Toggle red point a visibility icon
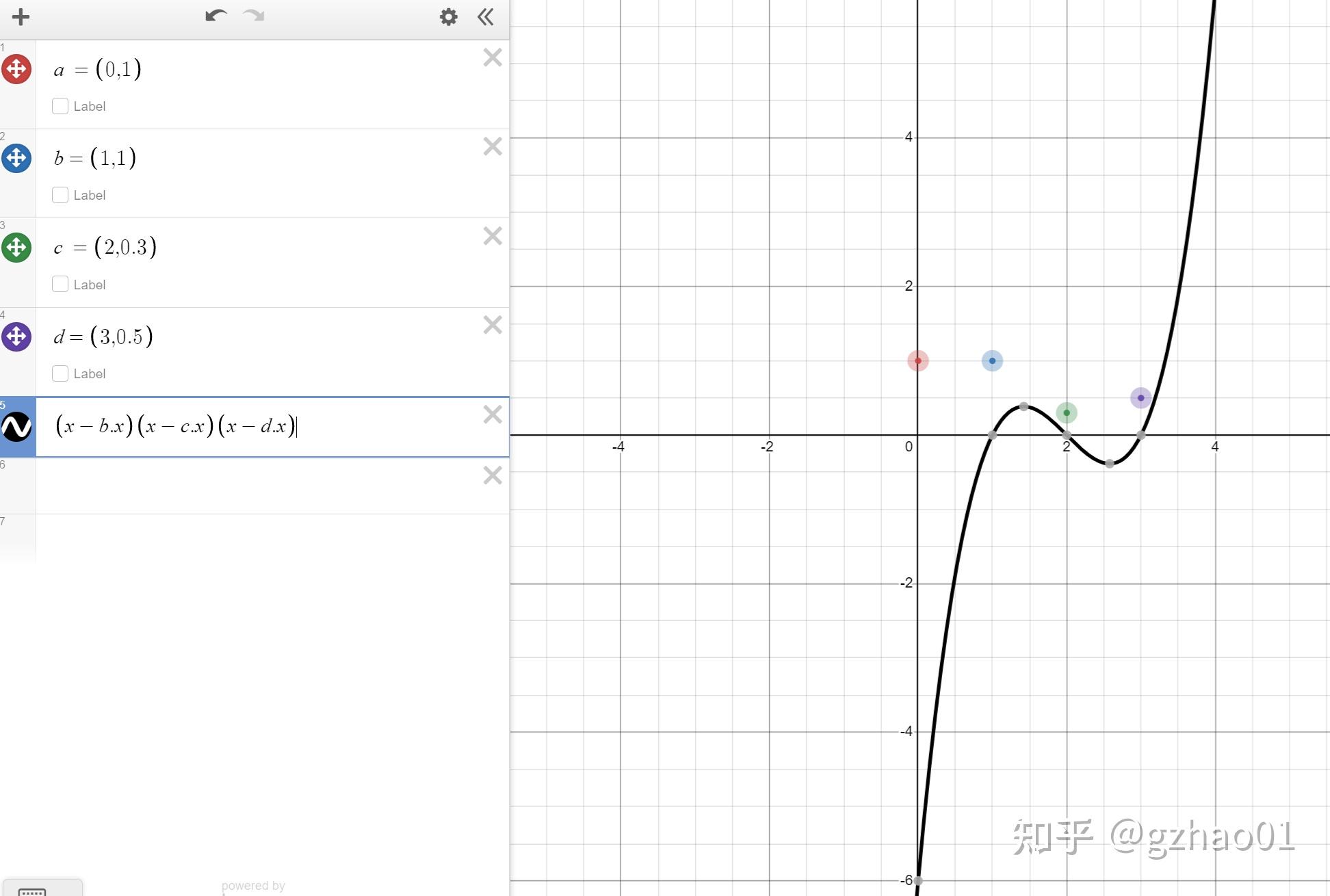 point(16,69)
